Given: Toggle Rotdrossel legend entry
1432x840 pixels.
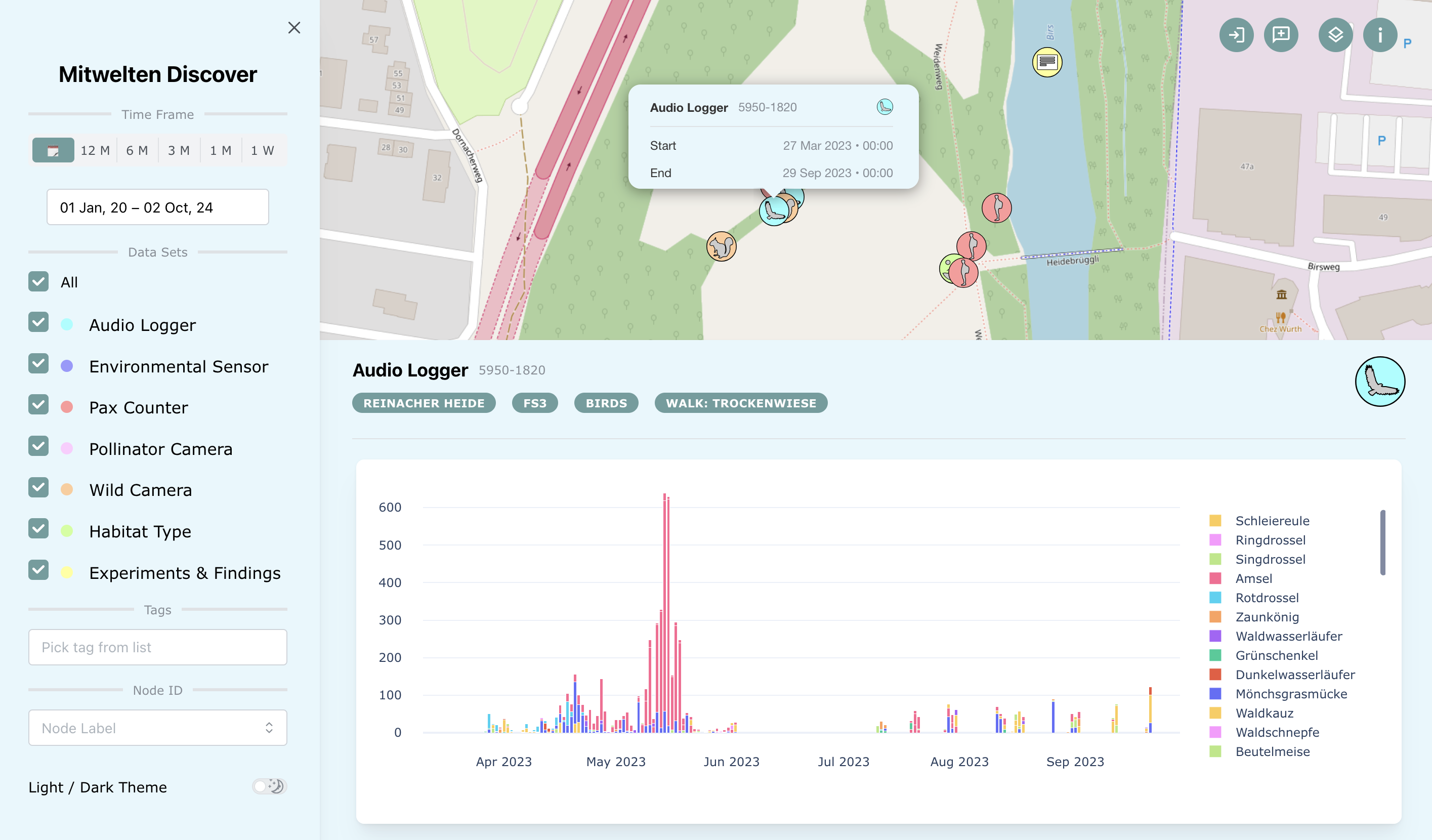Looking at the screenshot, I should (1254, 598).
